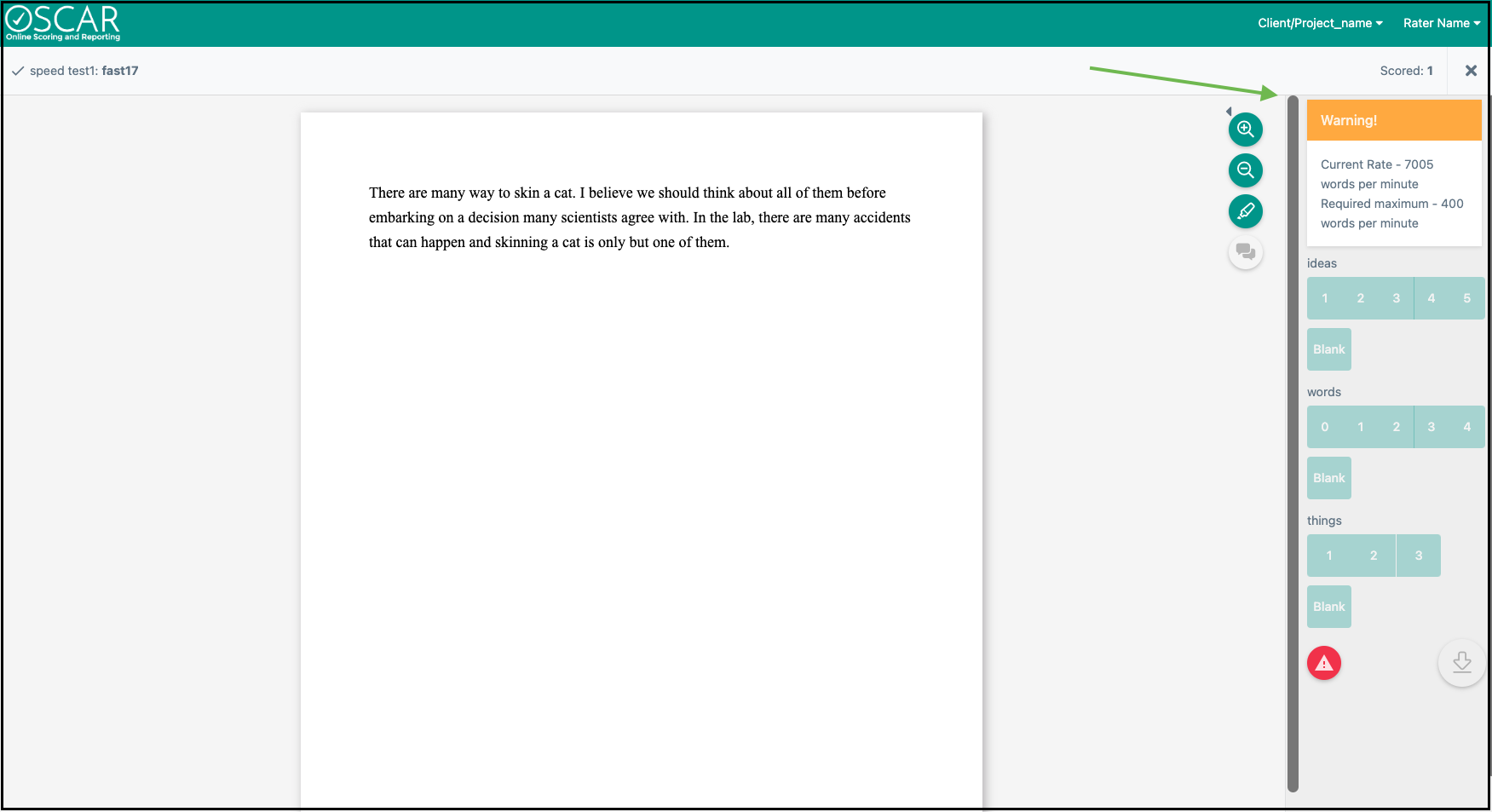Image resolution: width=1492 pixels, height=812 pixels.
Task: Click the zoom out magnifier icon
Action: coord(1245,170)
